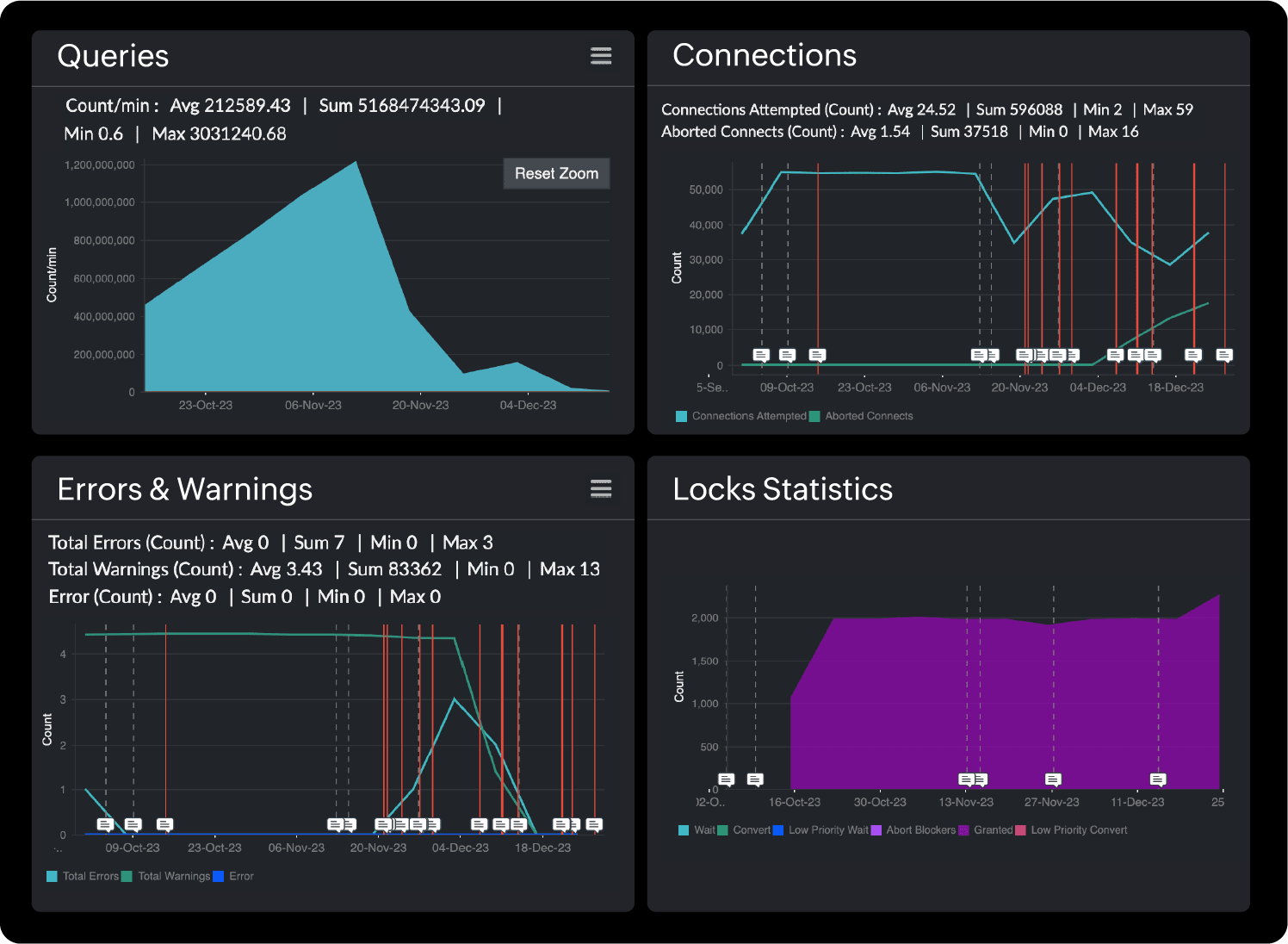Open the Queries chart hamburger menu
This screenshot has width=1288, height=944.
point(601,56)
